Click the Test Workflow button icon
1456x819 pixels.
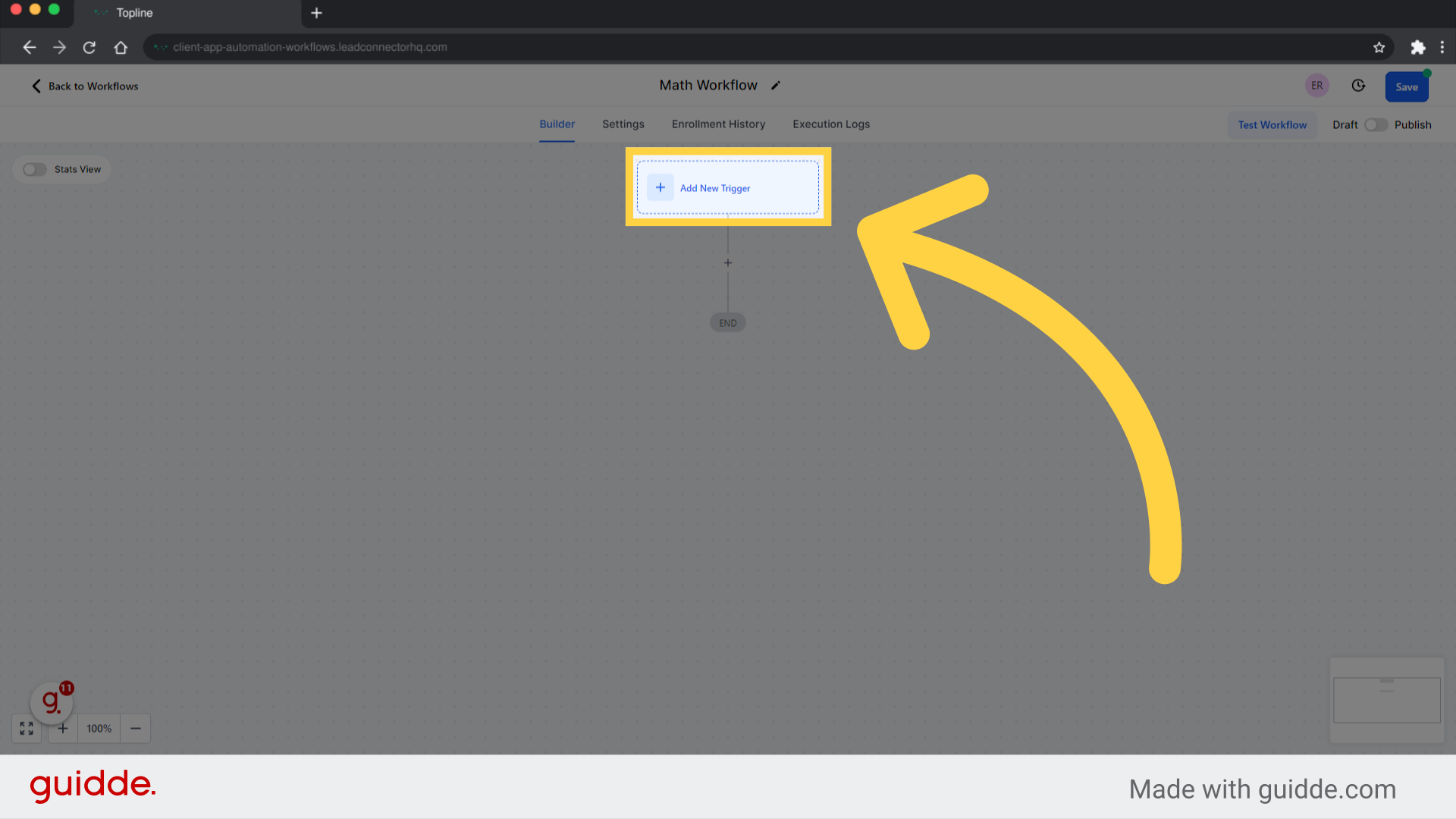(1272, 124)
